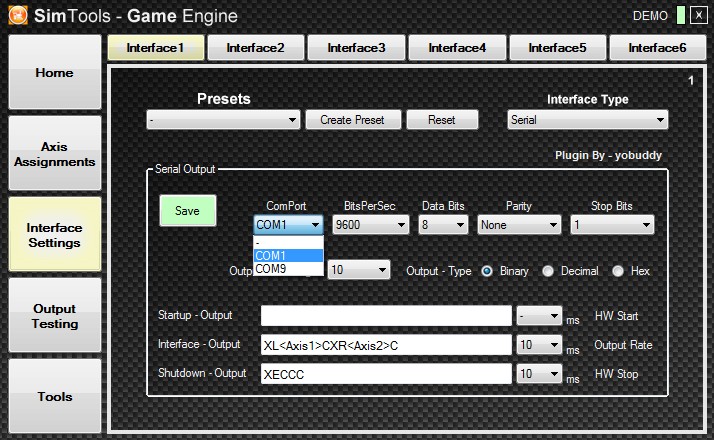Select Decimal output type
Image resolution: width=714 pixels, height=440 pixels.
[548, 271]
